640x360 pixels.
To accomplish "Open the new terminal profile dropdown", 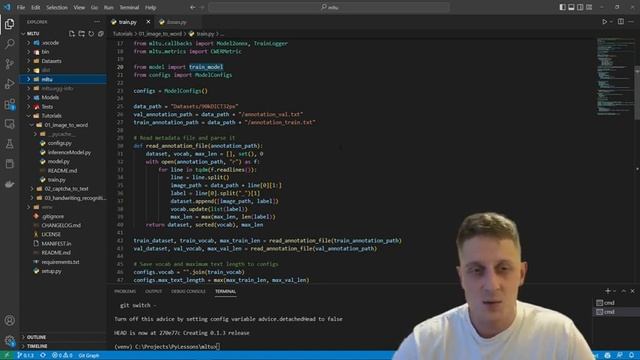I will coord(615,291).
